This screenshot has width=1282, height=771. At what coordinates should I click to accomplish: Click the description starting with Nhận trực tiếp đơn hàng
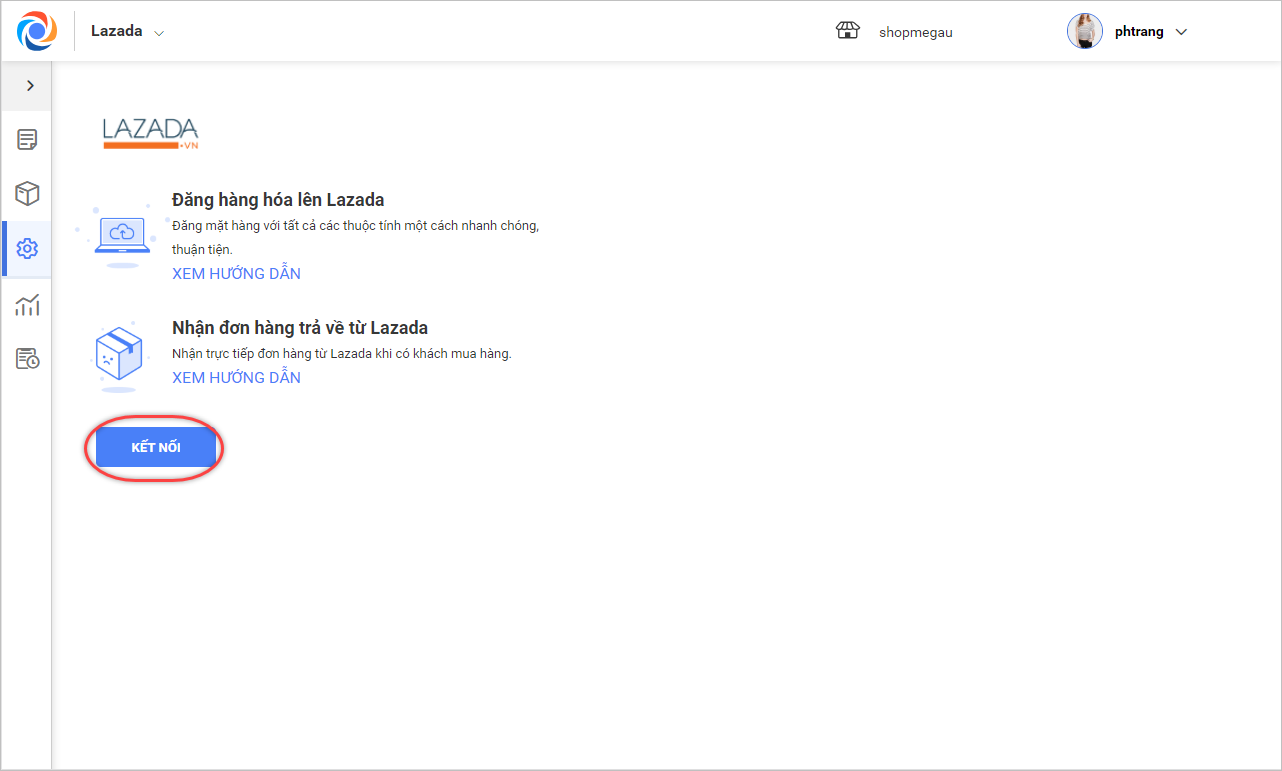click(342, 353)
